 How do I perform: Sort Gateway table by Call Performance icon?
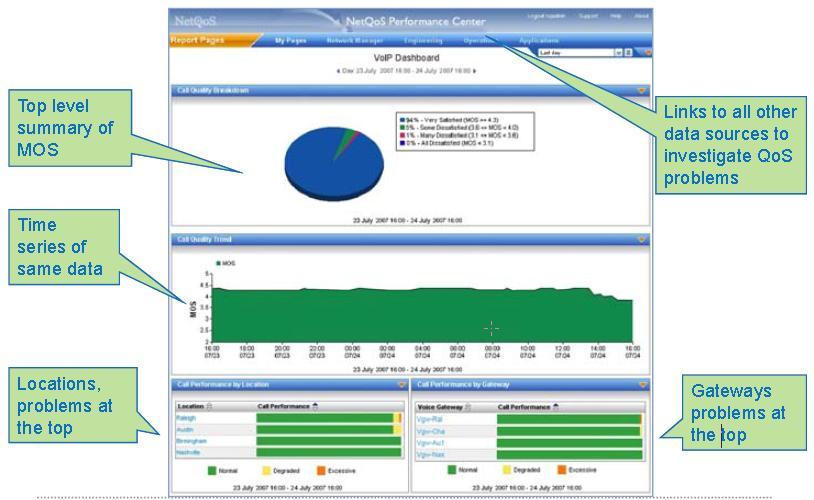click(556, 407)
